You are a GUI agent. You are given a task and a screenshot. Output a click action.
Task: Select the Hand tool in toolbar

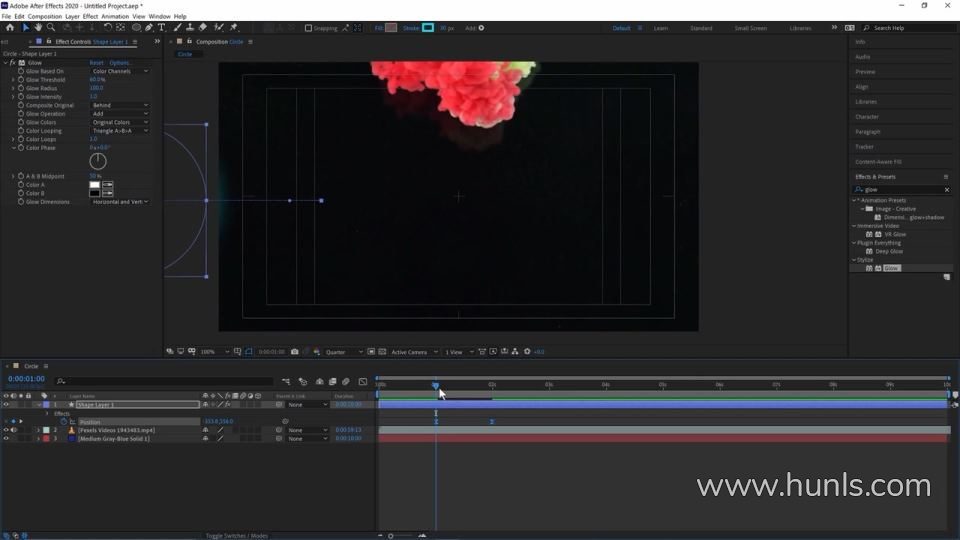pos(38,28)
